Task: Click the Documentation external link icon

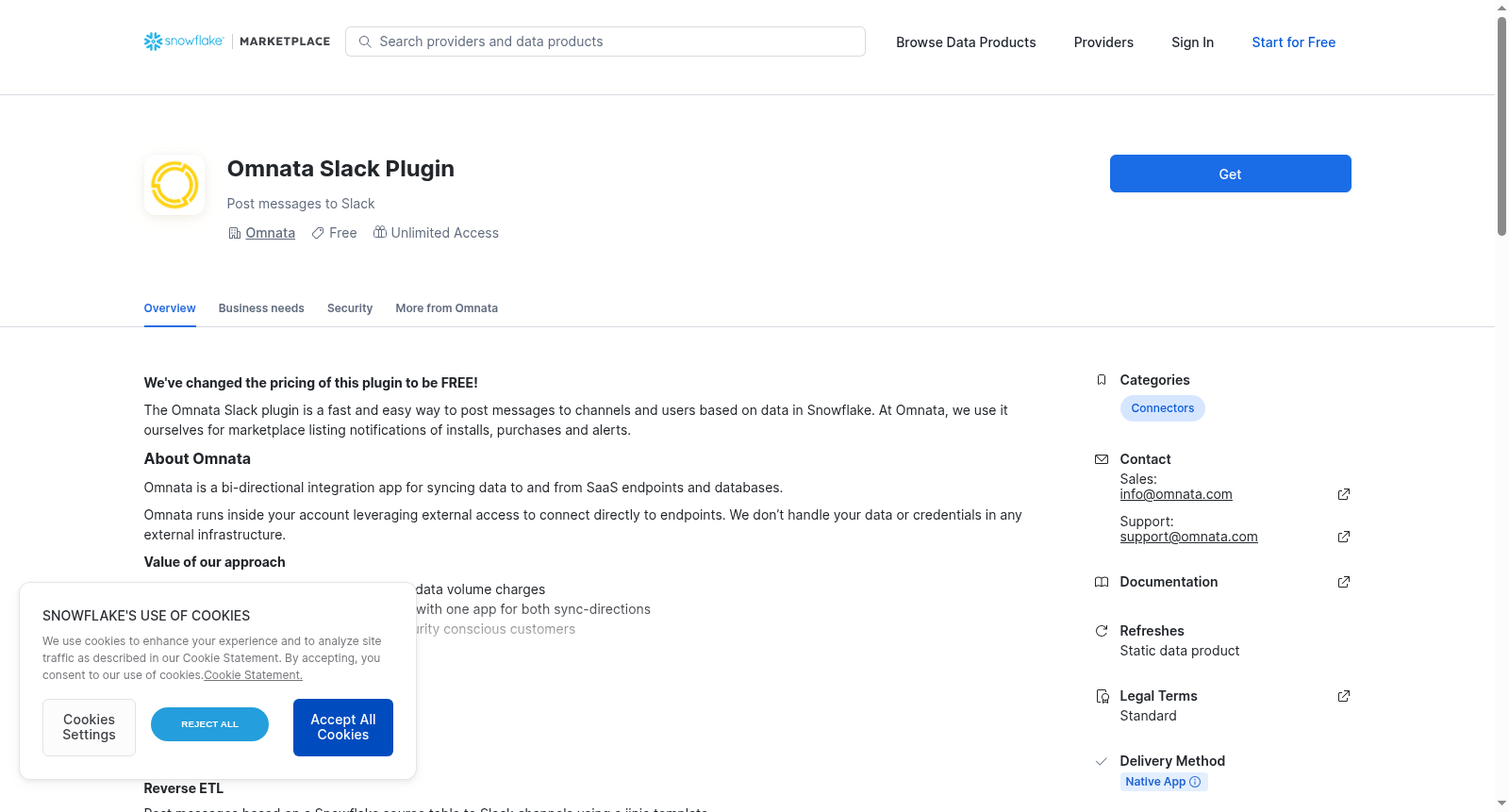Action: [x=1344, y=582]
